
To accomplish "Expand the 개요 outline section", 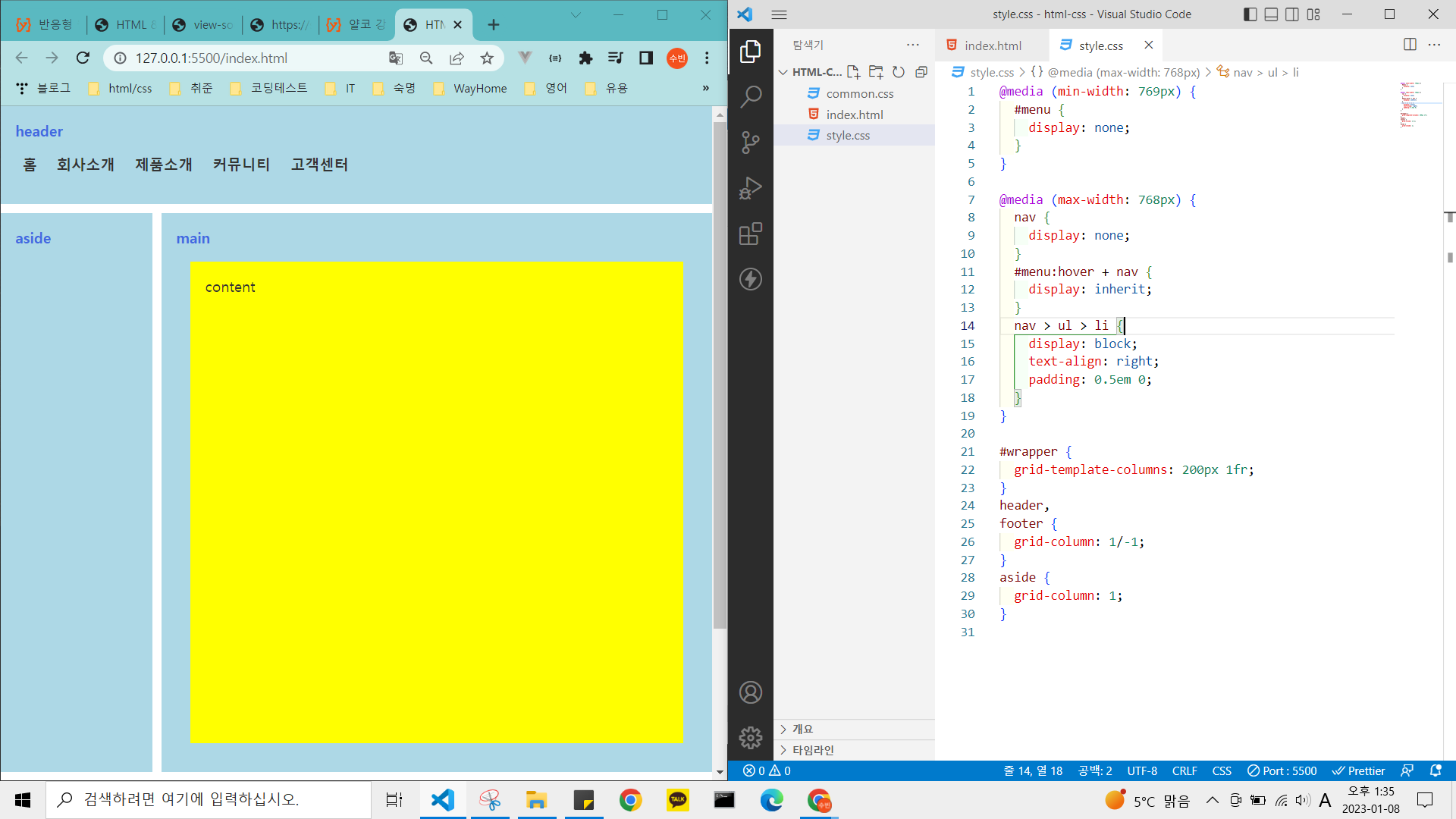I will pyautogui.click(x=802, y=729).
